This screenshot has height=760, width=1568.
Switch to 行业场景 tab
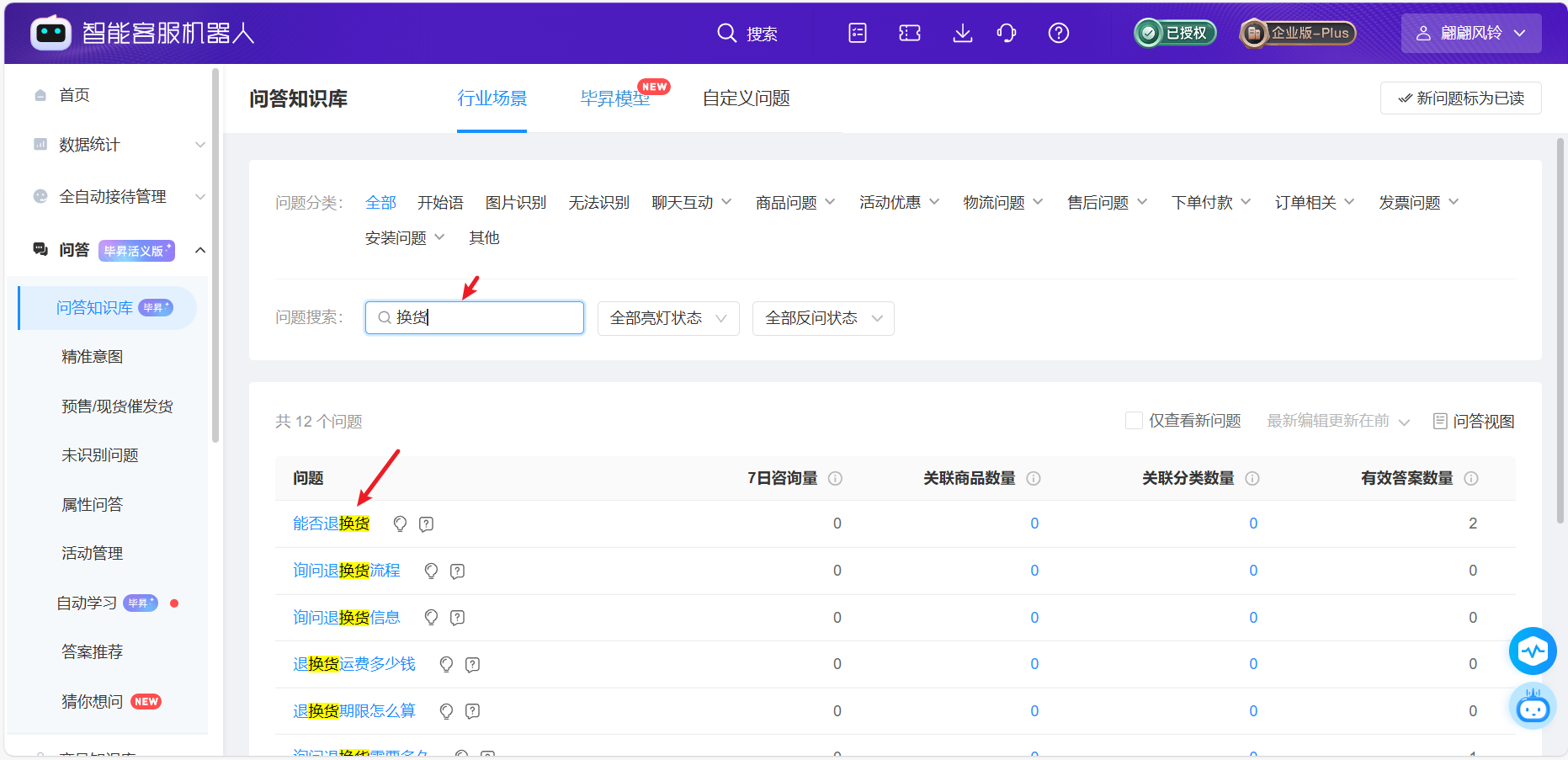click(x=492, y=98)
